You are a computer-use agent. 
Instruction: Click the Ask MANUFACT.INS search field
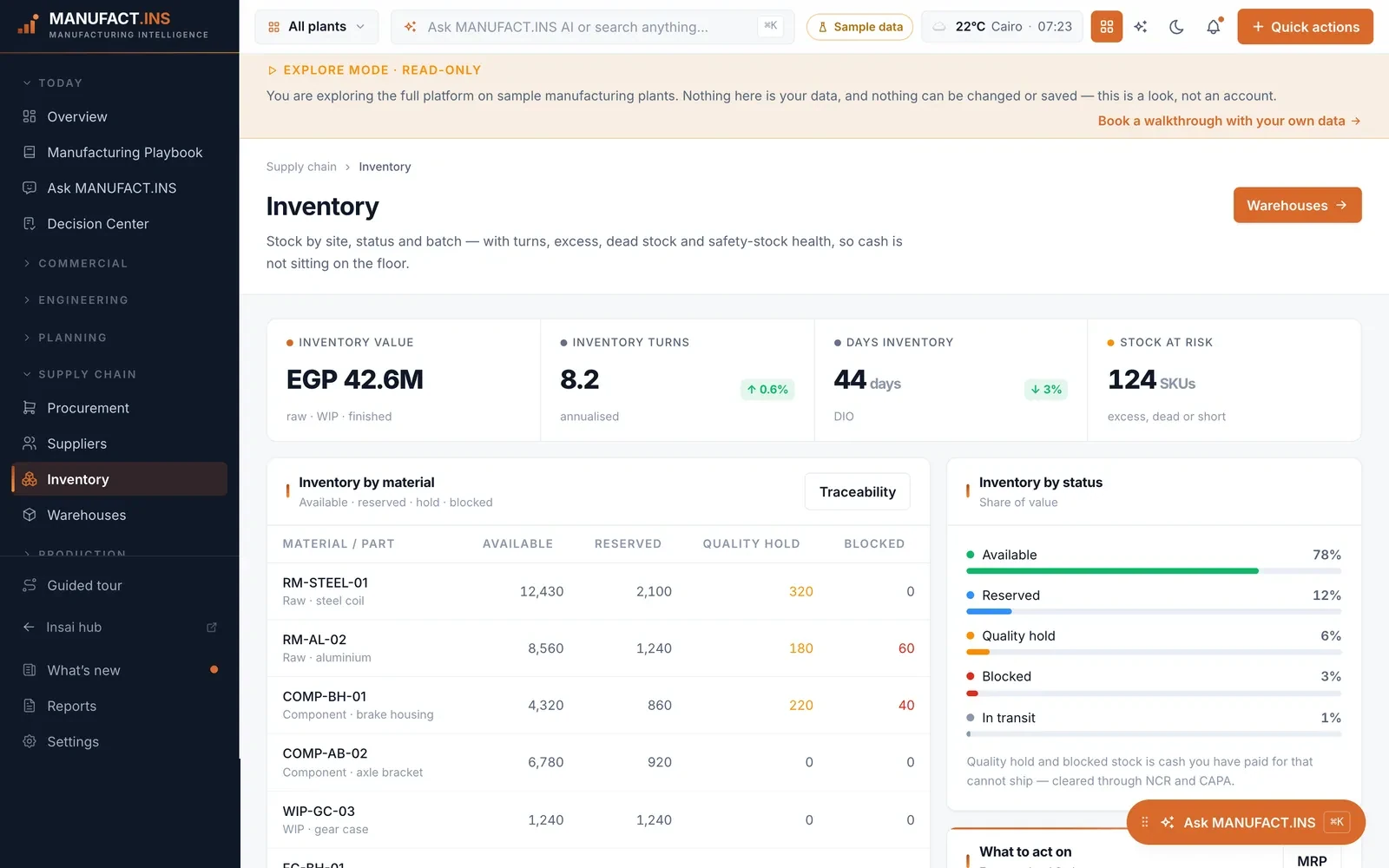coord(593,27)
